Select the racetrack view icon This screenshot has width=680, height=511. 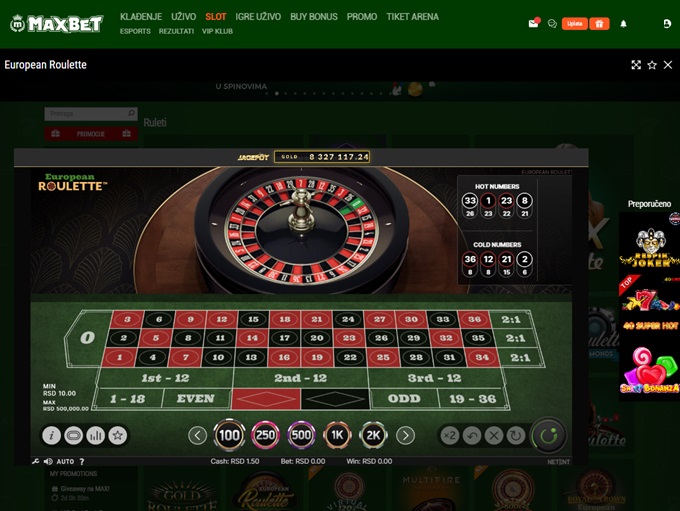pyautogui.click(x=74, y=435)
